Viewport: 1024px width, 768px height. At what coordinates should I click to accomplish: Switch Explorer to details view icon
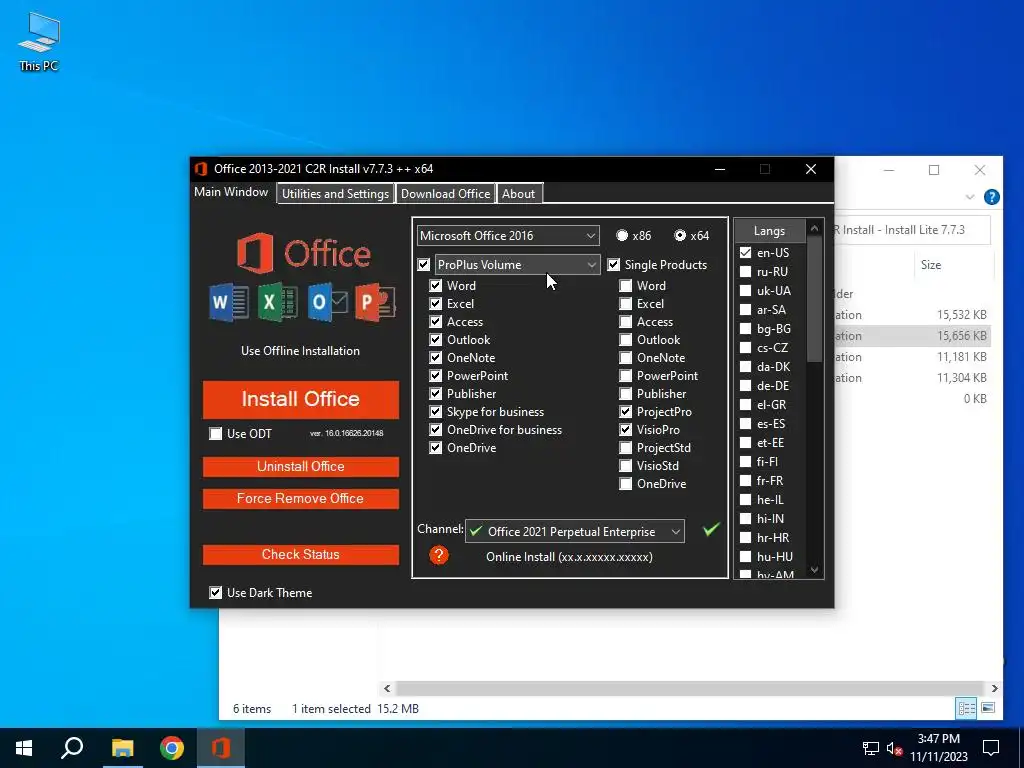tap(966, 708)
